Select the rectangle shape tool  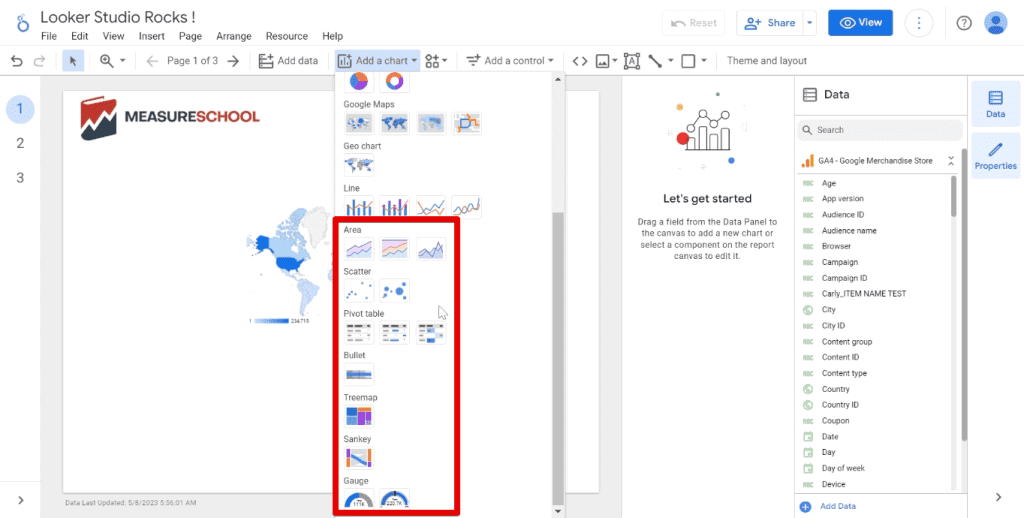688,61
